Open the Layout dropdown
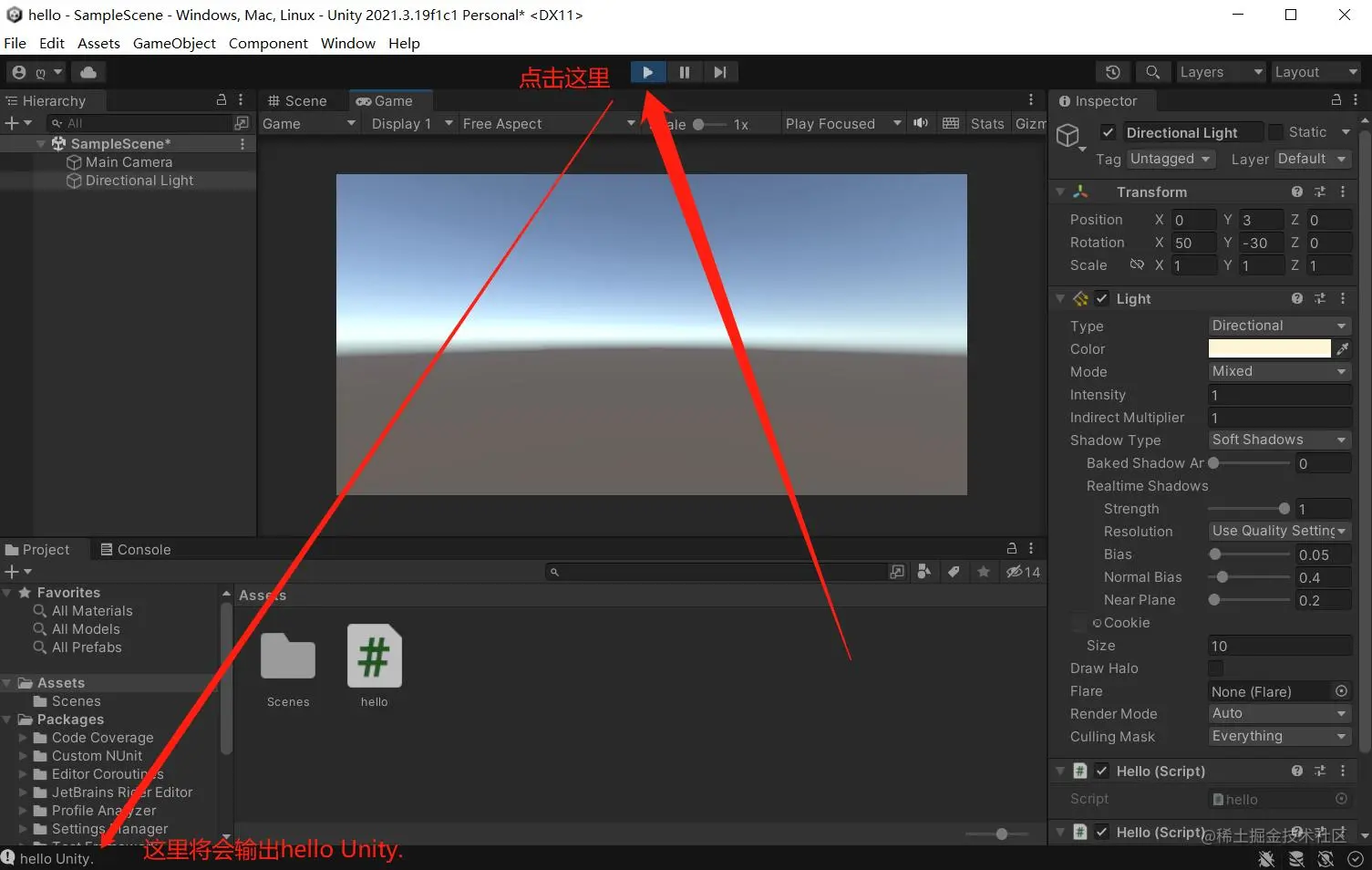This screenshot has height=870, width=1372. [1315, 72]
